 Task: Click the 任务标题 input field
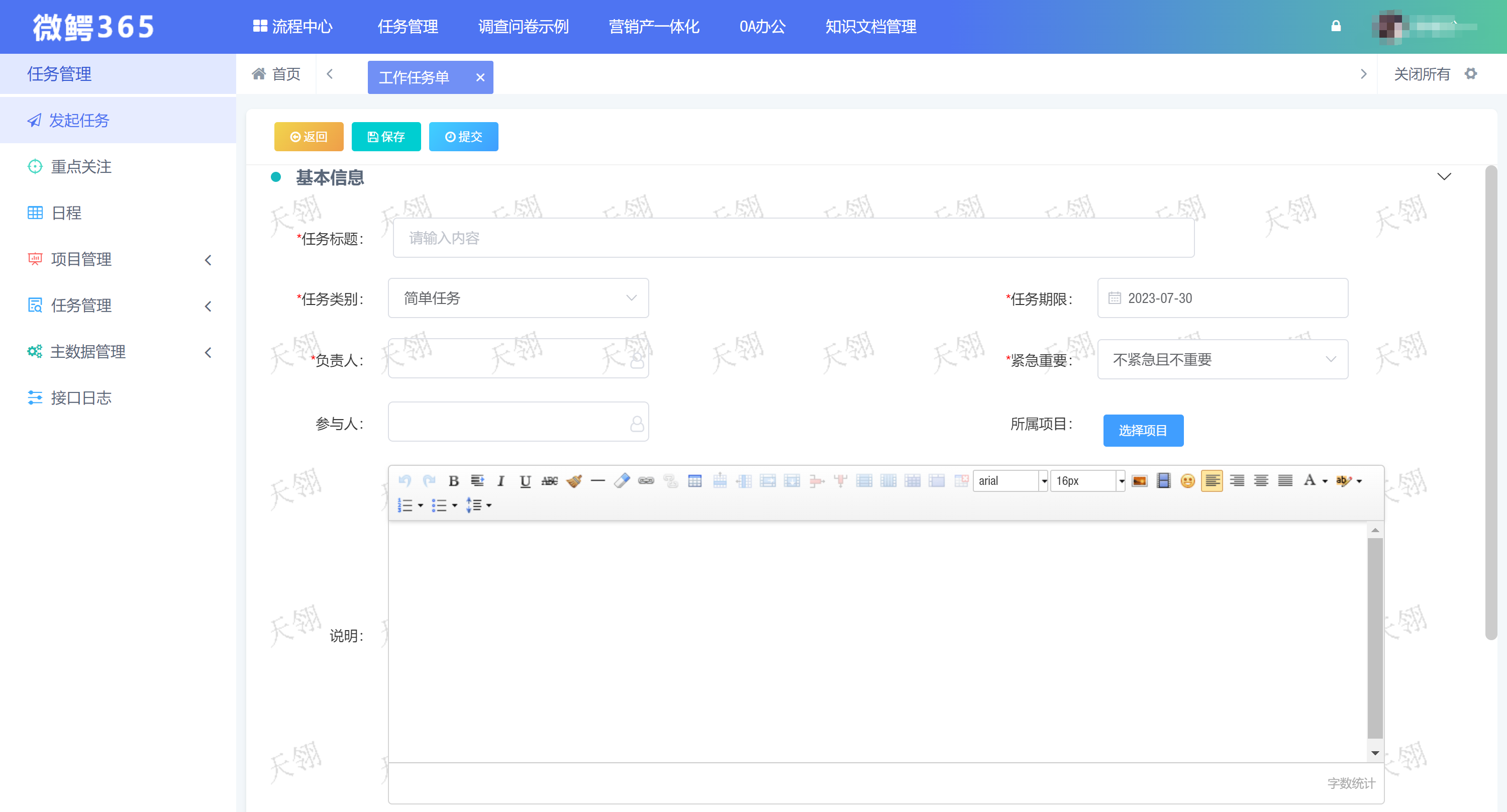793,238
